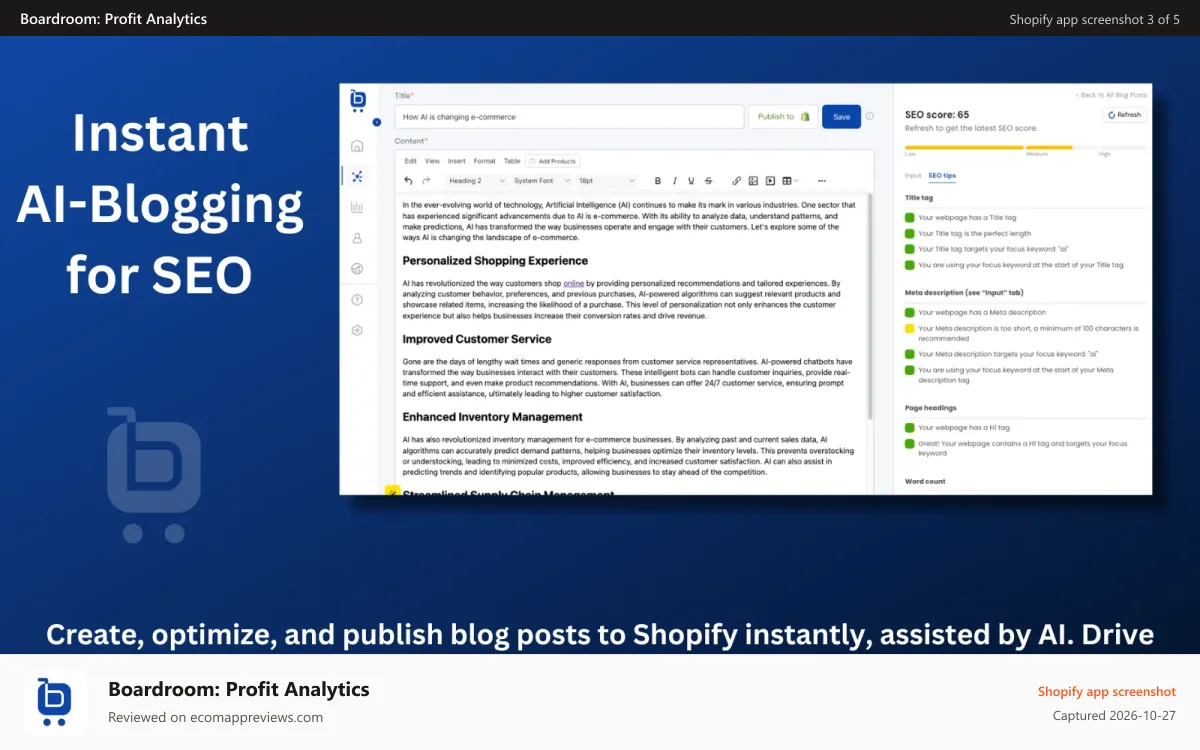Click the undo arrow in the editor toolbar

click(408, 181)
